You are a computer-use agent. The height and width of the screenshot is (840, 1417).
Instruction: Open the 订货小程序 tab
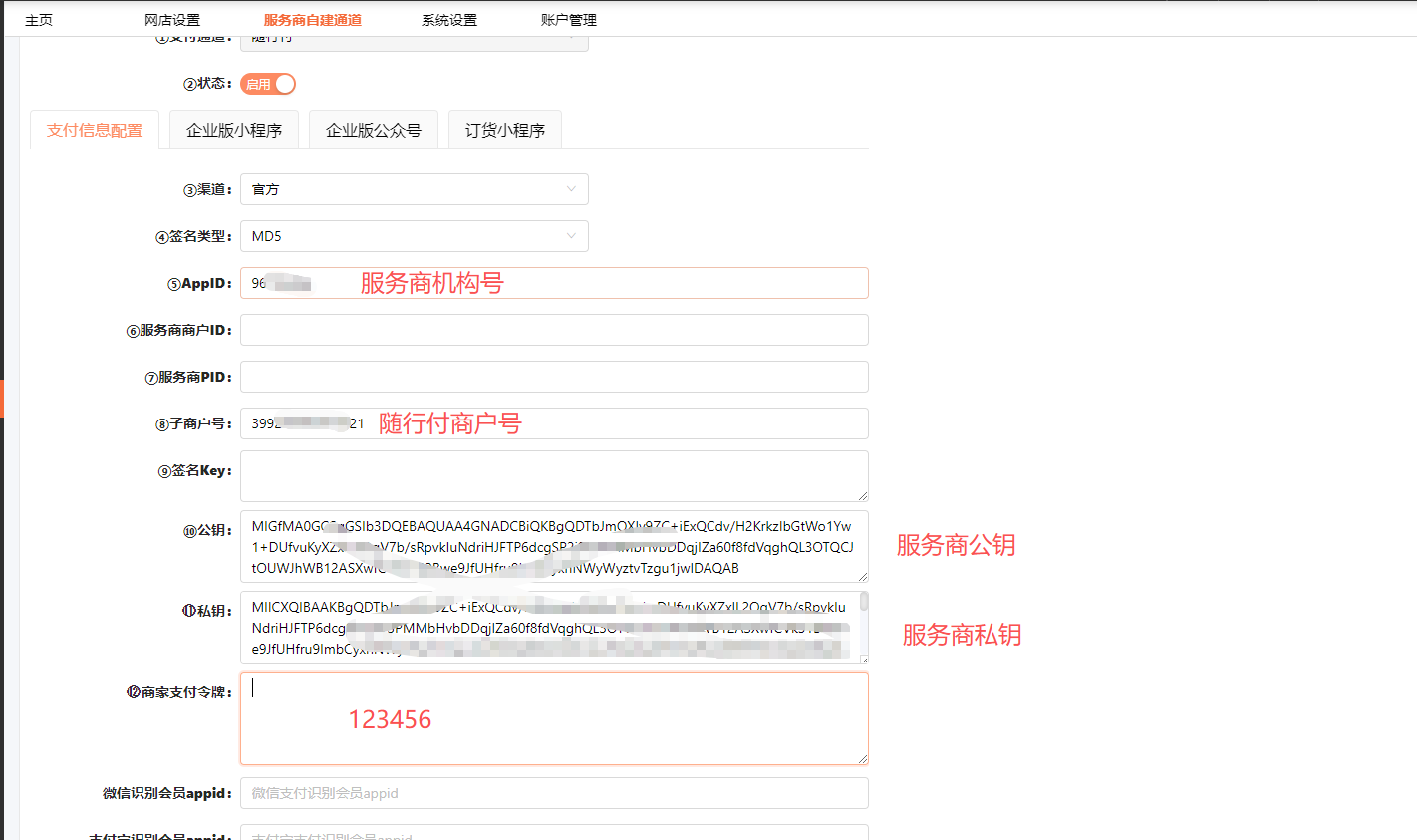505,131
